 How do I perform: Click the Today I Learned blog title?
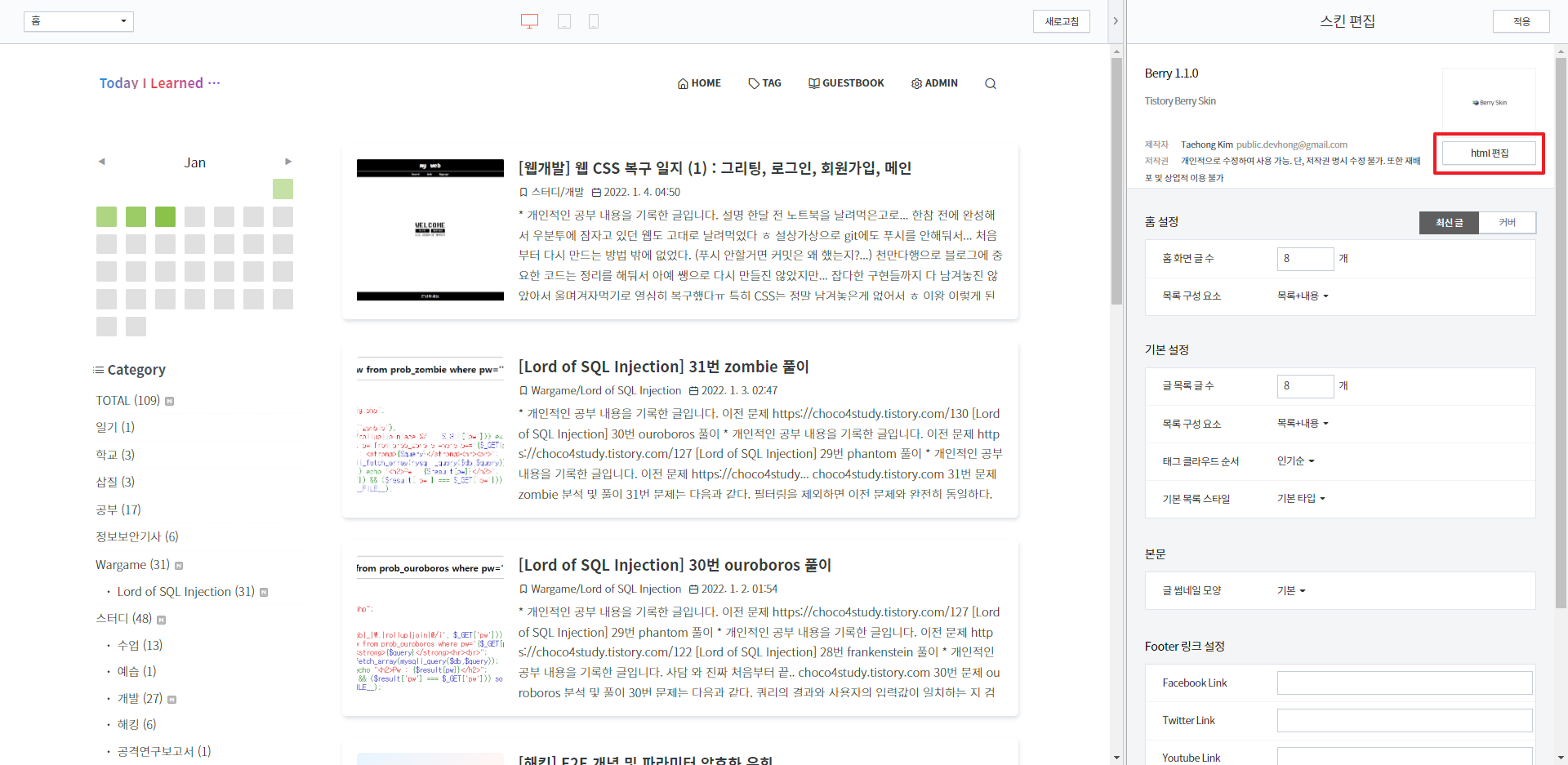click(160, 82)
